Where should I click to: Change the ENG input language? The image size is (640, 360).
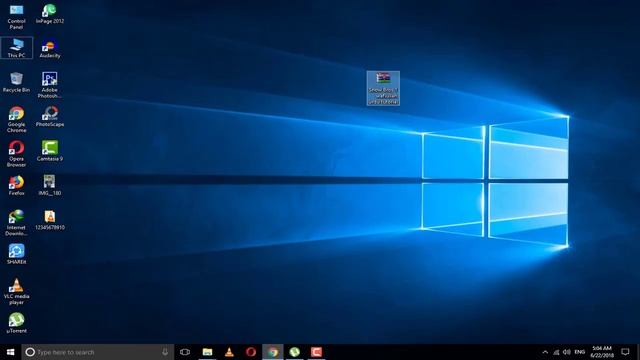coord(580,352)
